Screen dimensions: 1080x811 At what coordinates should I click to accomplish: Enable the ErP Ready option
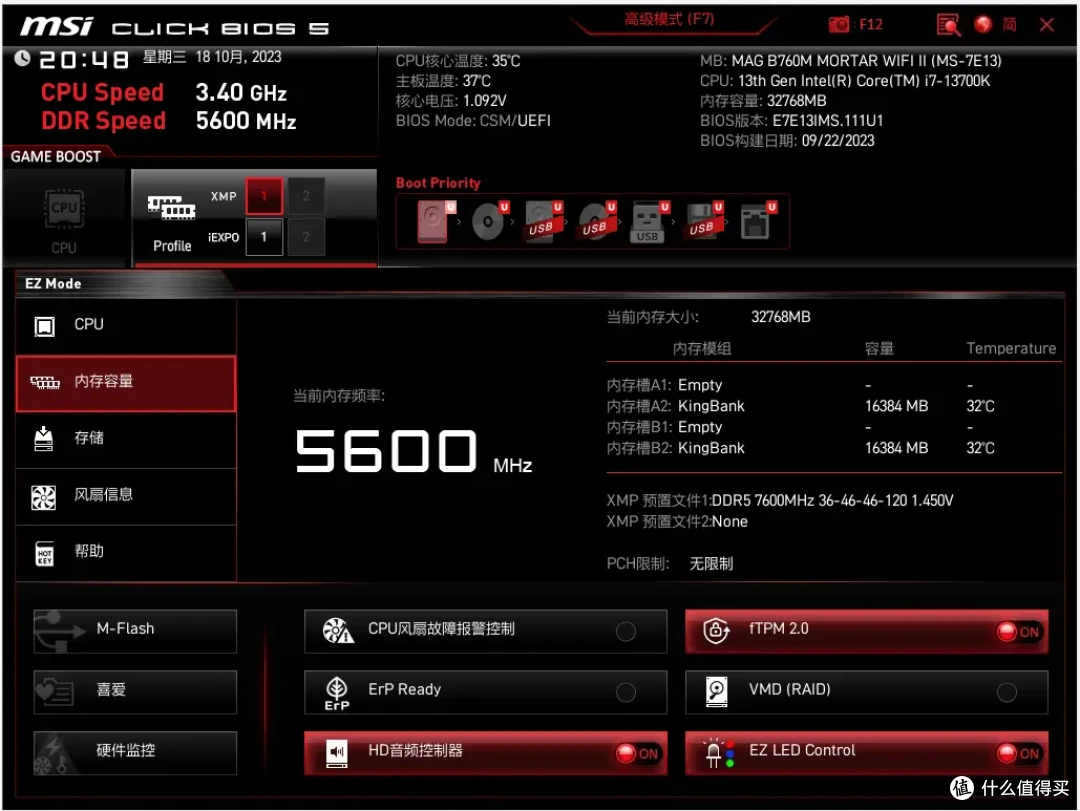pyautogui.click(x=626, y=692)
